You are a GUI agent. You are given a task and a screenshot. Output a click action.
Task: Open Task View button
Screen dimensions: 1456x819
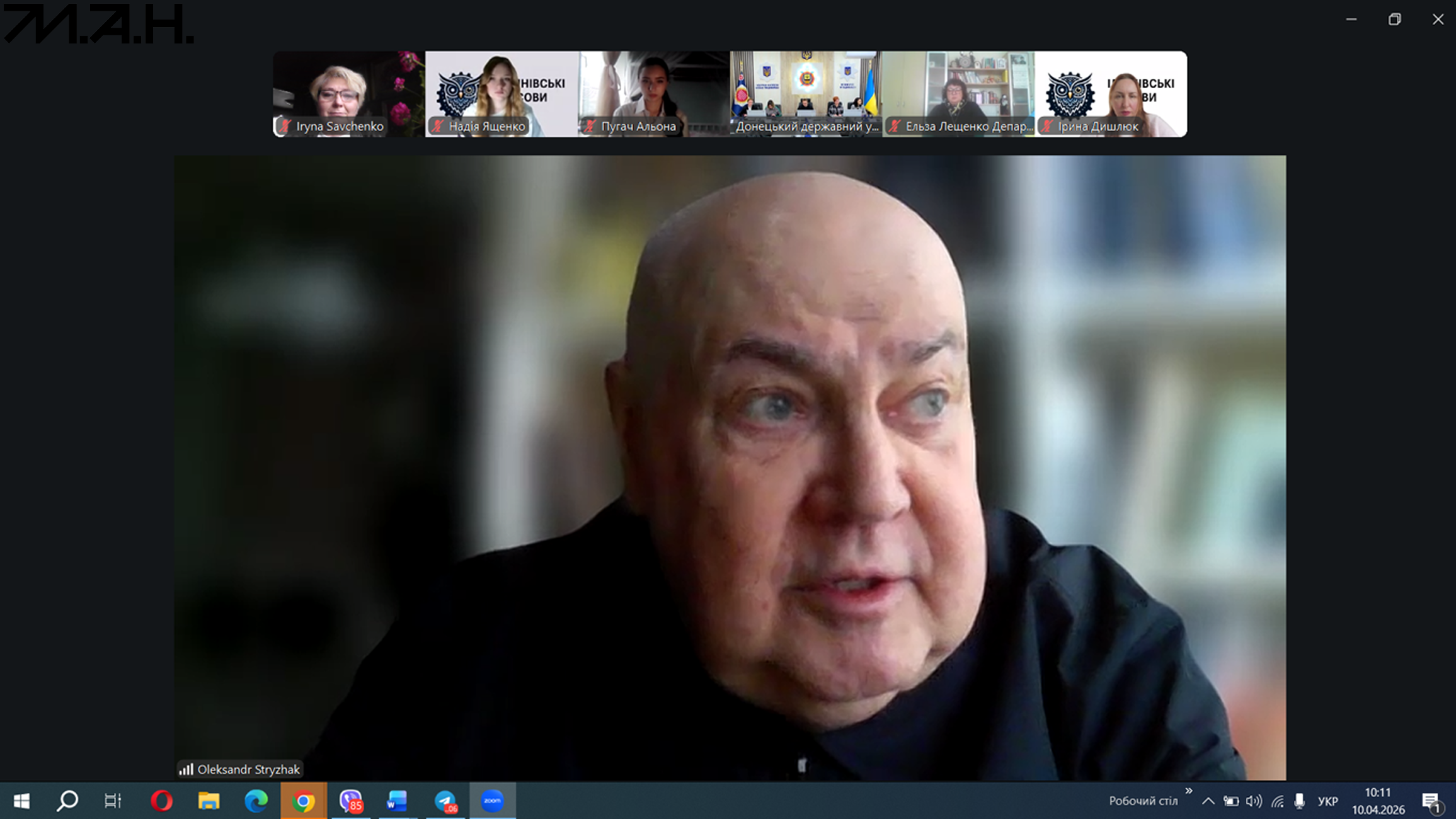click(113, 801)
